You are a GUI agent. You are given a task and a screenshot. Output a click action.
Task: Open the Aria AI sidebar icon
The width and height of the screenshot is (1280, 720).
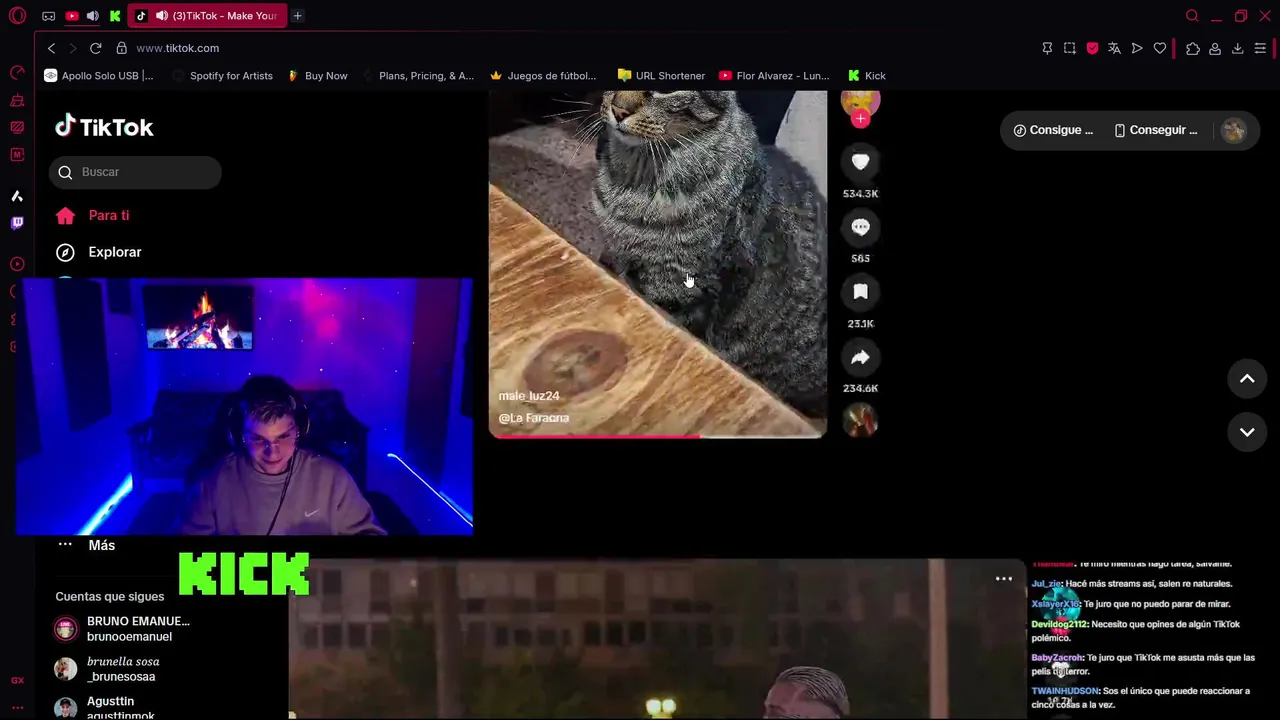17,196
